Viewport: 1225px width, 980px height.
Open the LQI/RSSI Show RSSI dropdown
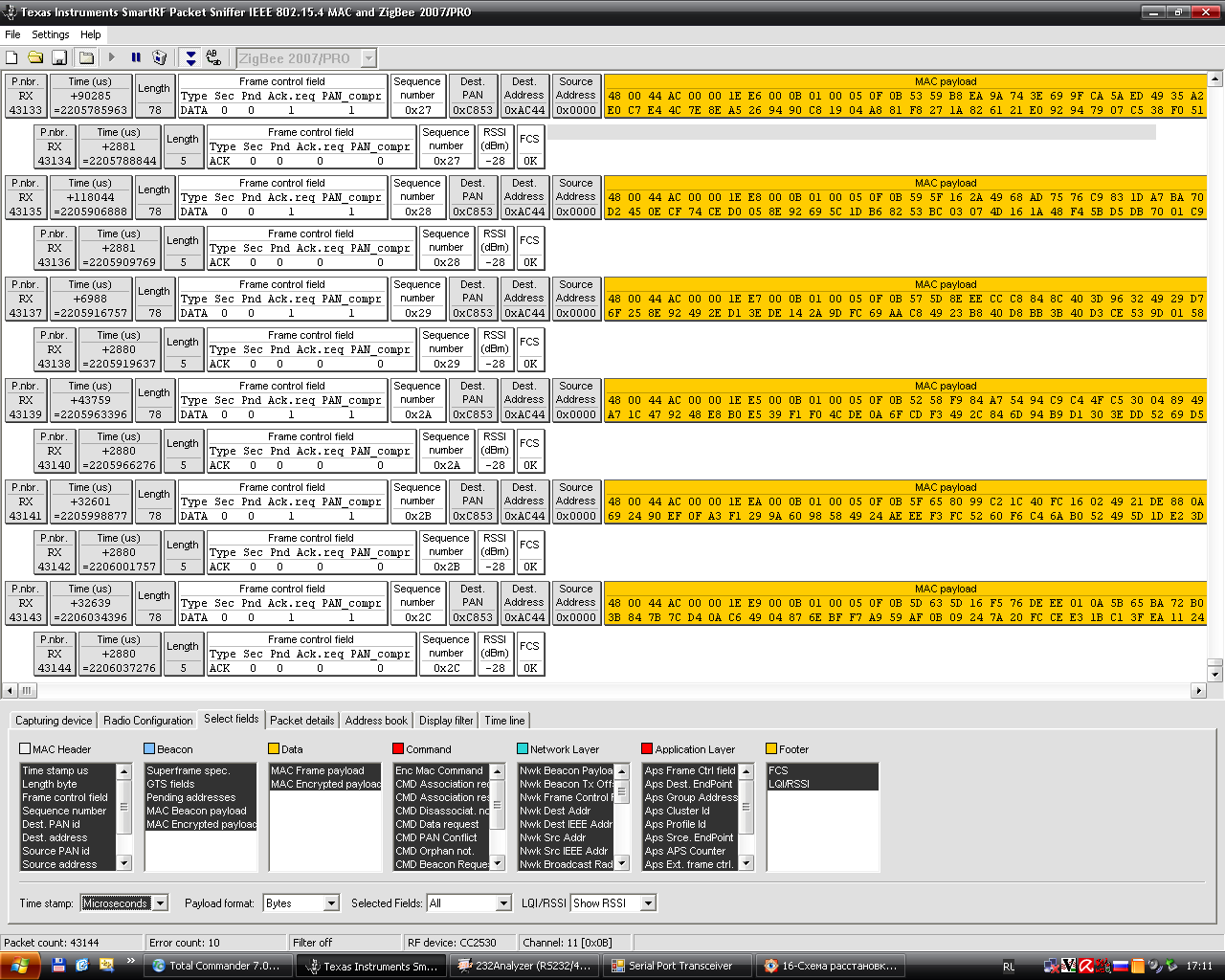pyautogui.click(x=648, y=903)
